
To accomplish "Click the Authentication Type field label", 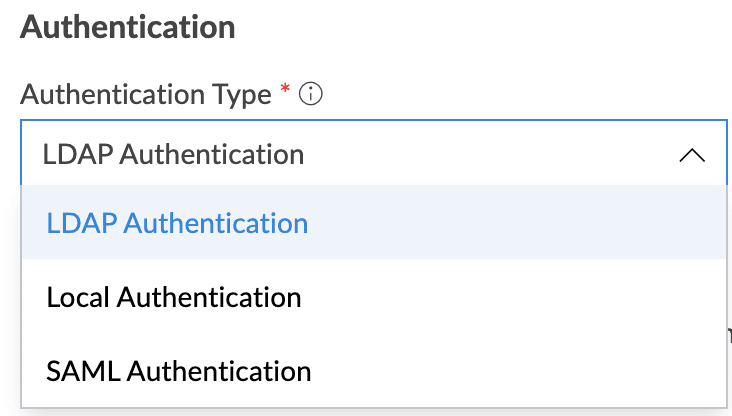I will (146, 95).
